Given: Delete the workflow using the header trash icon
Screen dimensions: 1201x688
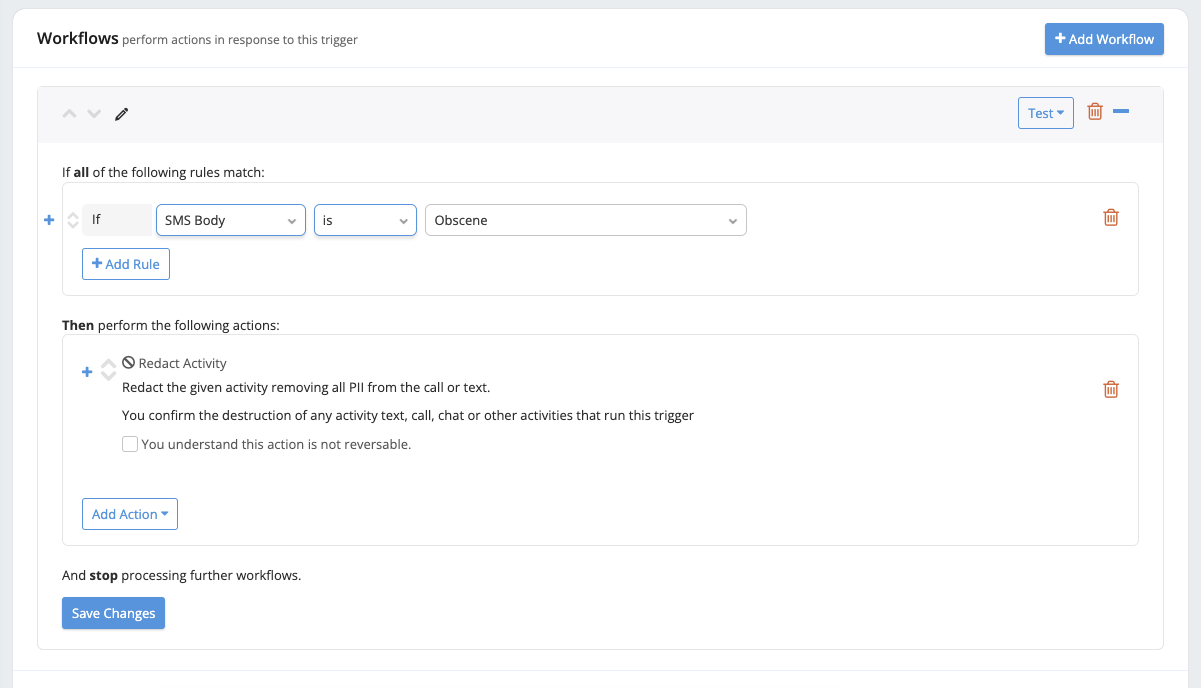Looking at the screenshot, I should (1095, 112).
